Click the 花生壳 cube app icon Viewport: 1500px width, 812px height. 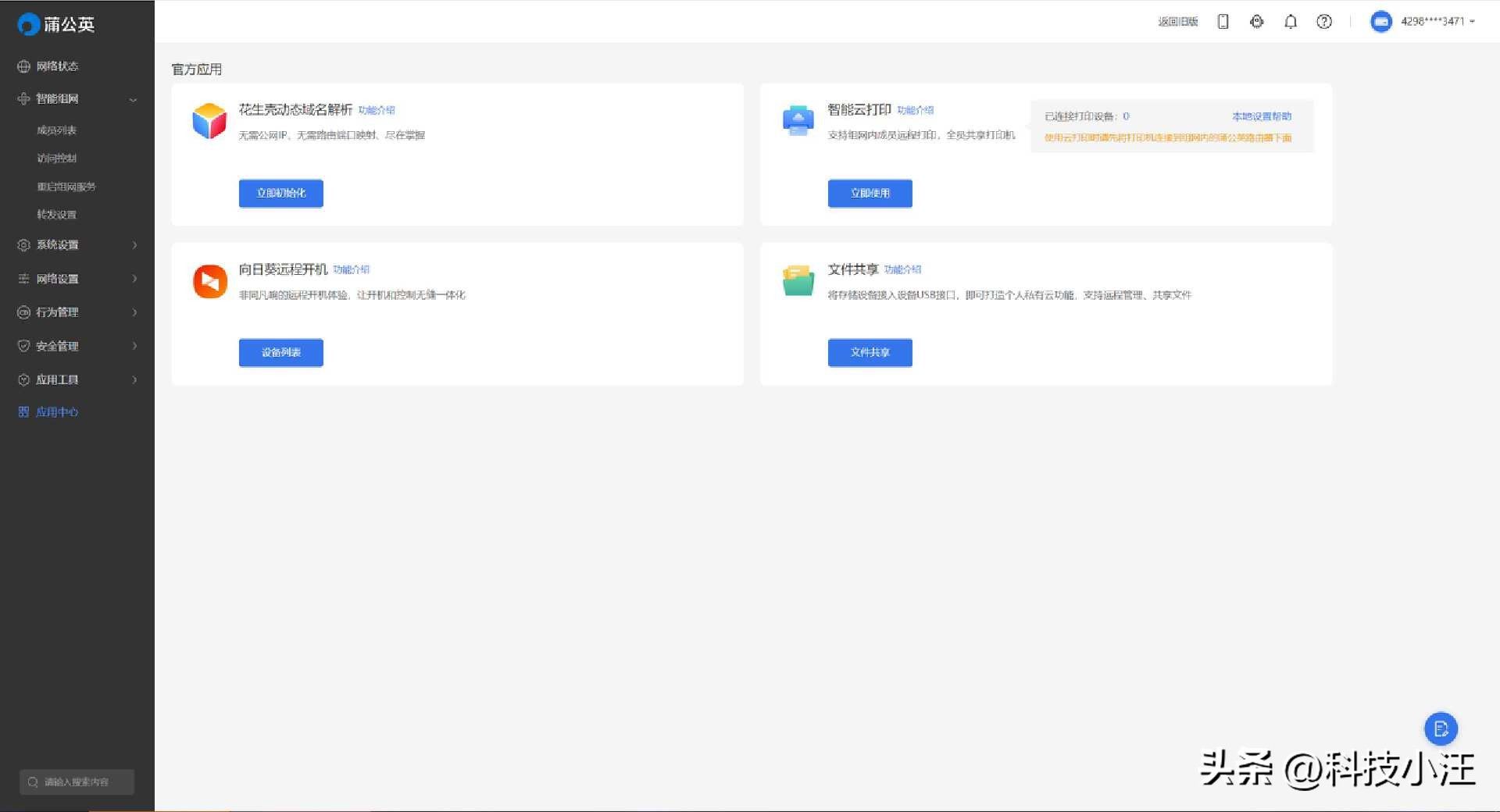[209, 122]
